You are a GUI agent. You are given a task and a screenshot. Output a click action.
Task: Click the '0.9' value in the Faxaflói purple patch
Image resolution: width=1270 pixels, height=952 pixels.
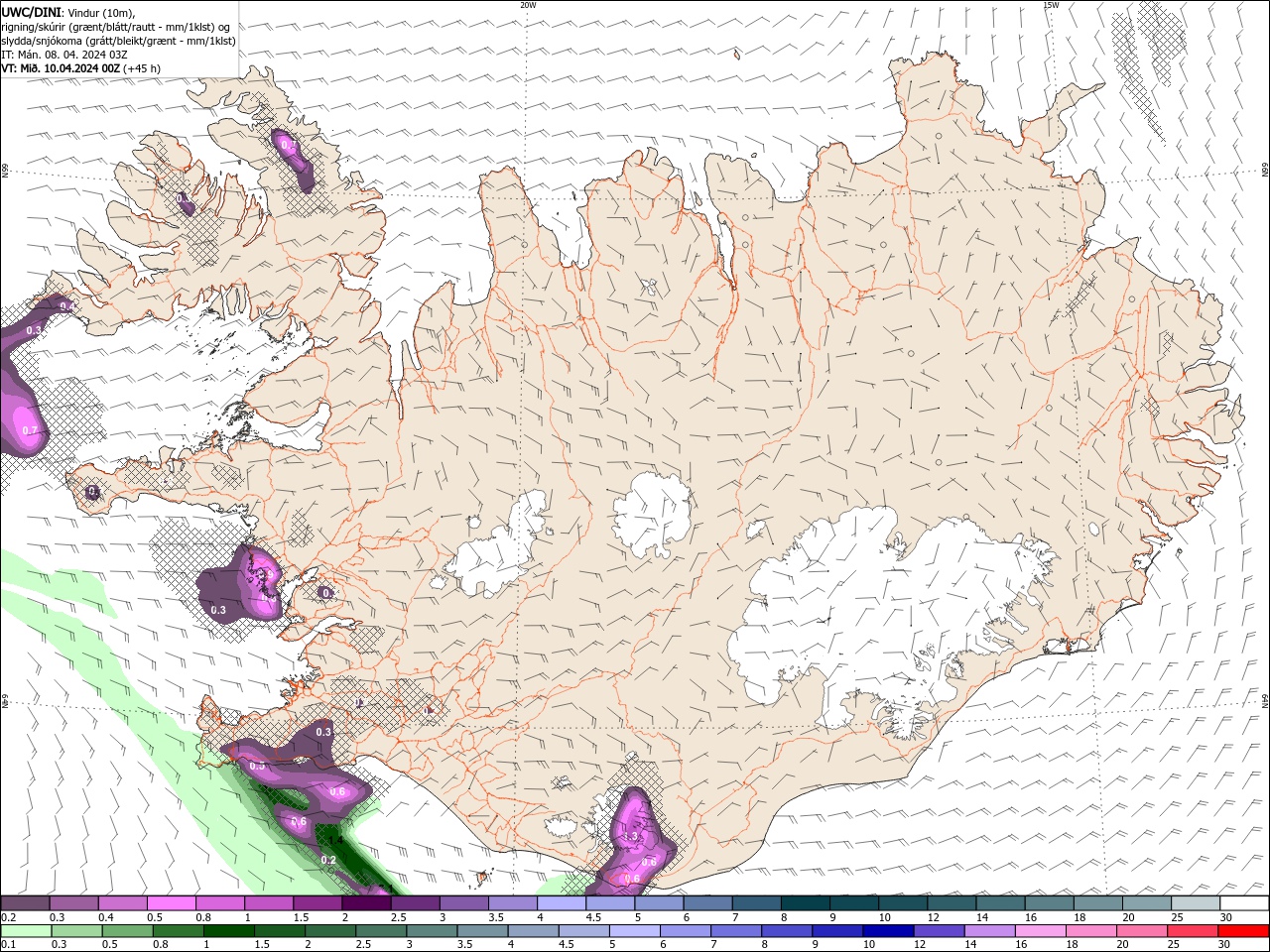click(264, 574)
